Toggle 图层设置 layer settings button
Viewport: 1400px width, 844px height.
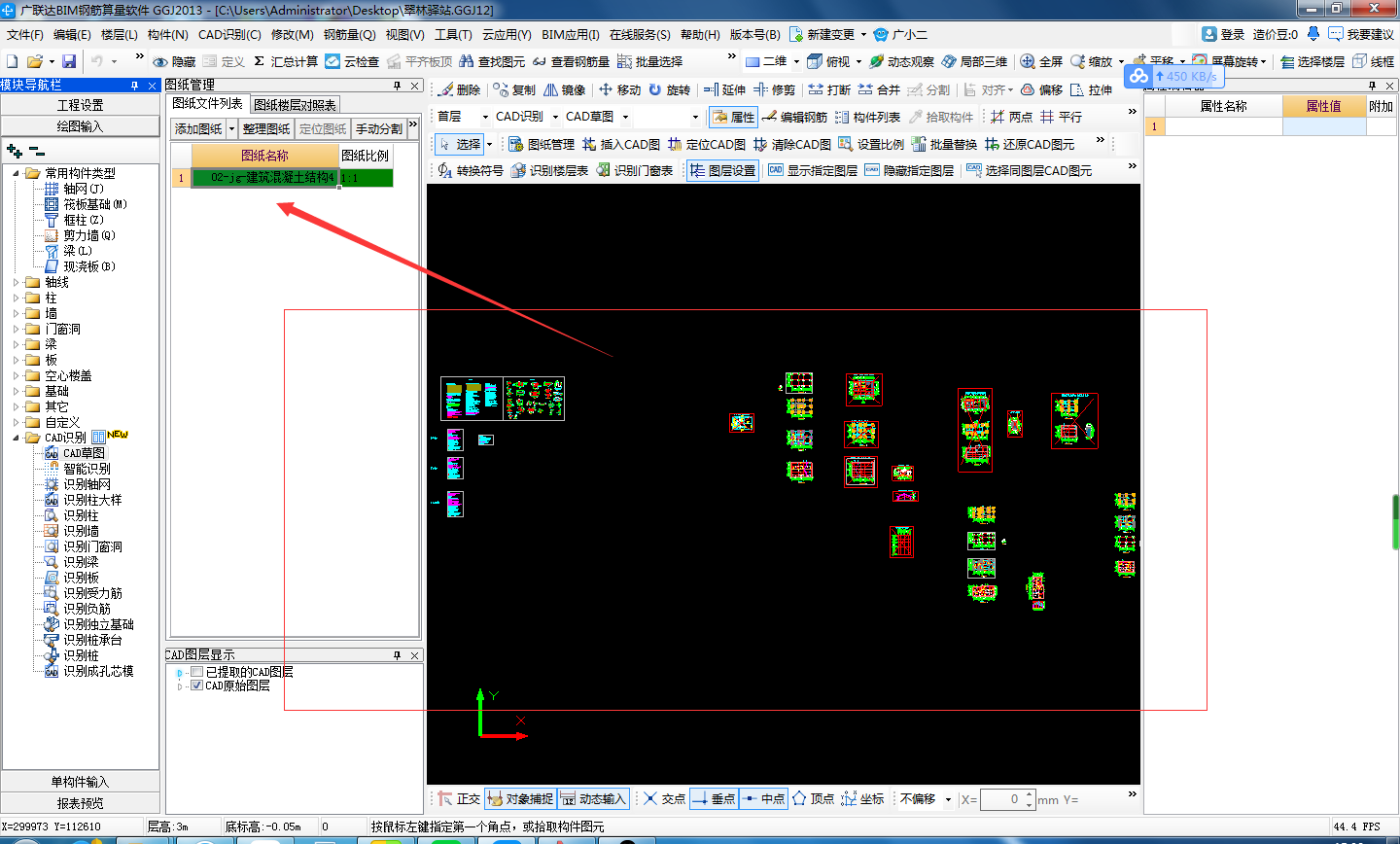(x=722, y=170)
